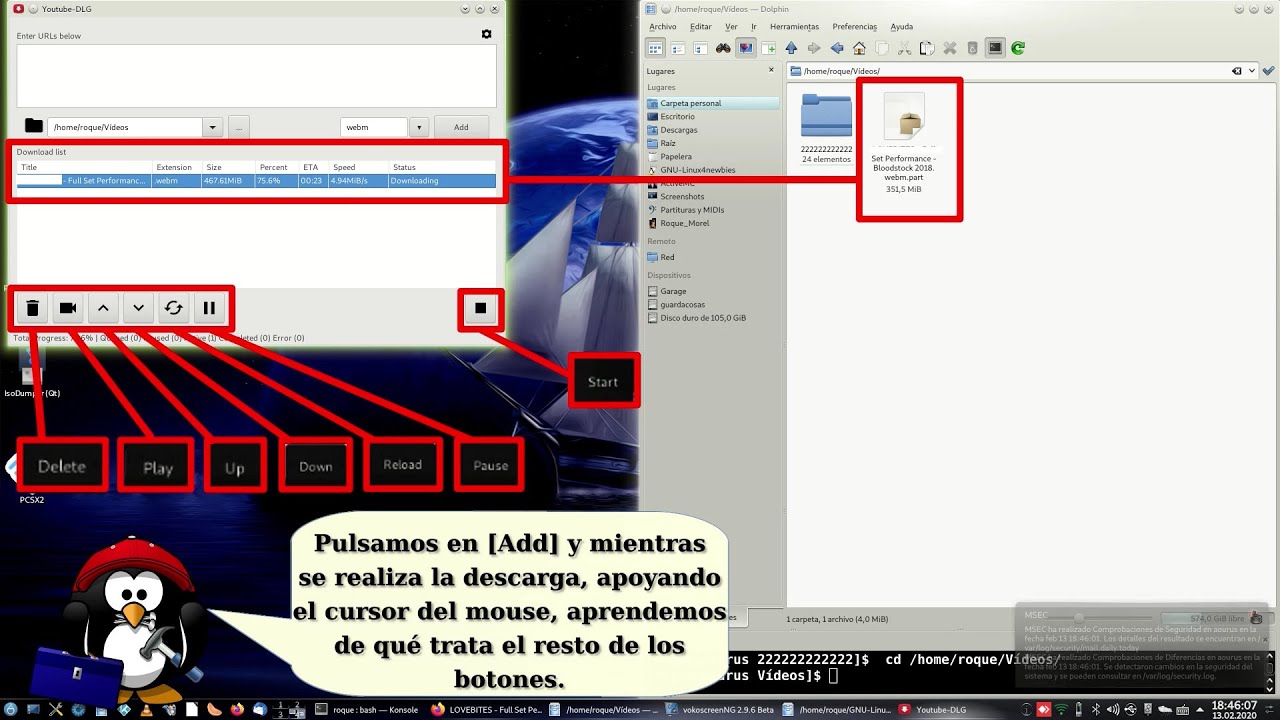Viewport: 1280px width, 720px height.
Task: Move download up with the up-arrow button
Action: coord(103,308)
